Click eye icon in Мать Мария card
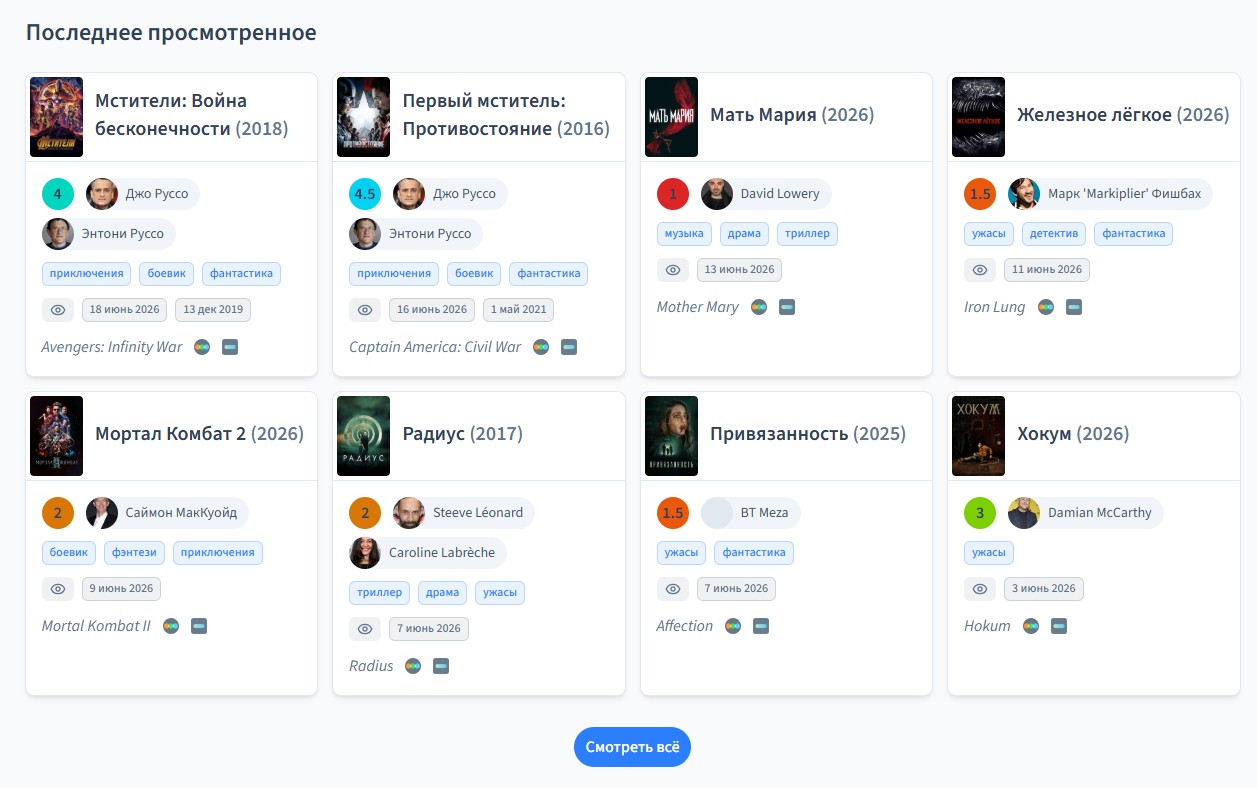This screenshot has height=788, width=1257. (x=673, y=270)
